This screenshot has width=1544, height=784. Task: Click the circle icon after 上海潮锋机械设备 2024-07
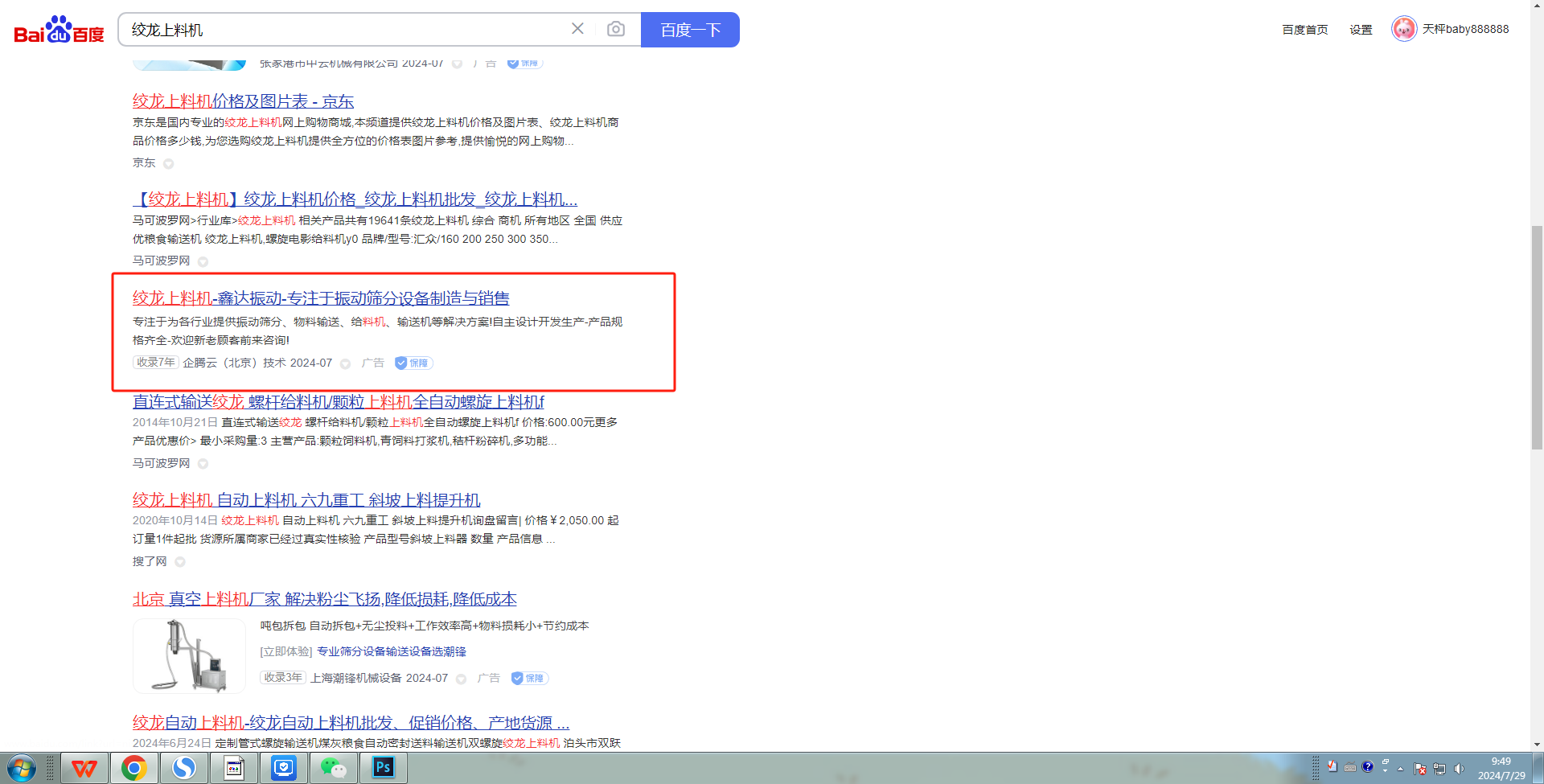tap(461, 679)
